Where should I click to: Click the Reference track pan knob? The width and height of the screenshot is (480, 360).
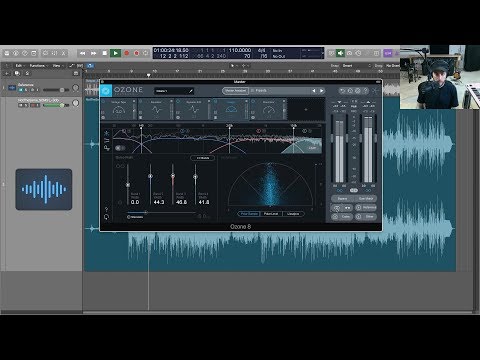pyautogui.click(x=76, y=88)
